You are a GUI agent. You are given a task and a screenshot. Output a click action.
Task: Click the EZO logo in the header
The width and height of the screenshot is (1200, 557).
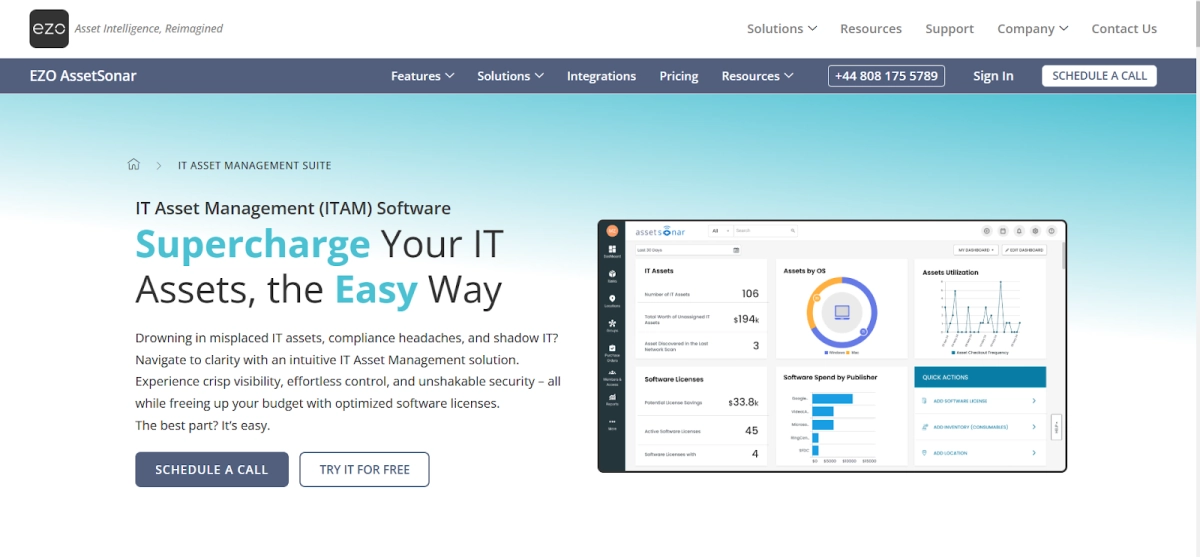[49, 29]
